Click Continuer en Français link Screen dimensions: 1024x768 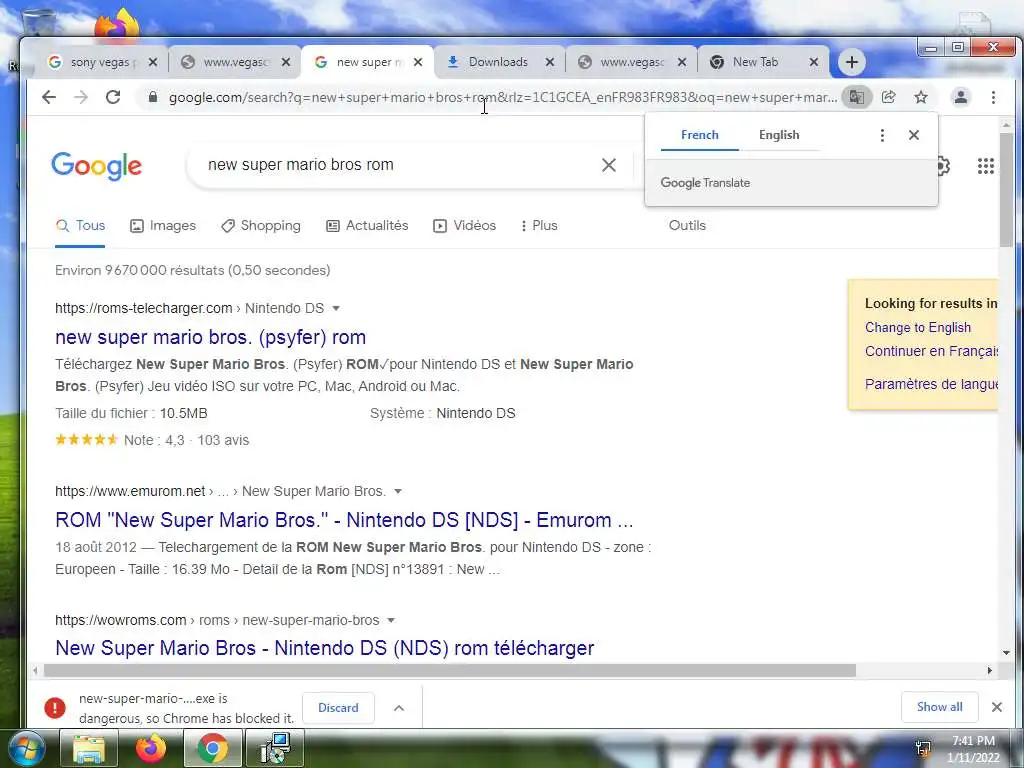coord(931,351)
